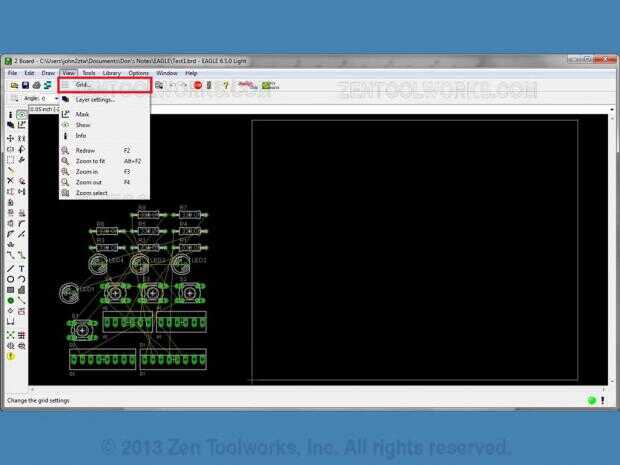The height and width of the screenshot is (465, 620).
Task: Click the DesignLink toolbar icon
Action: point(248,85)
